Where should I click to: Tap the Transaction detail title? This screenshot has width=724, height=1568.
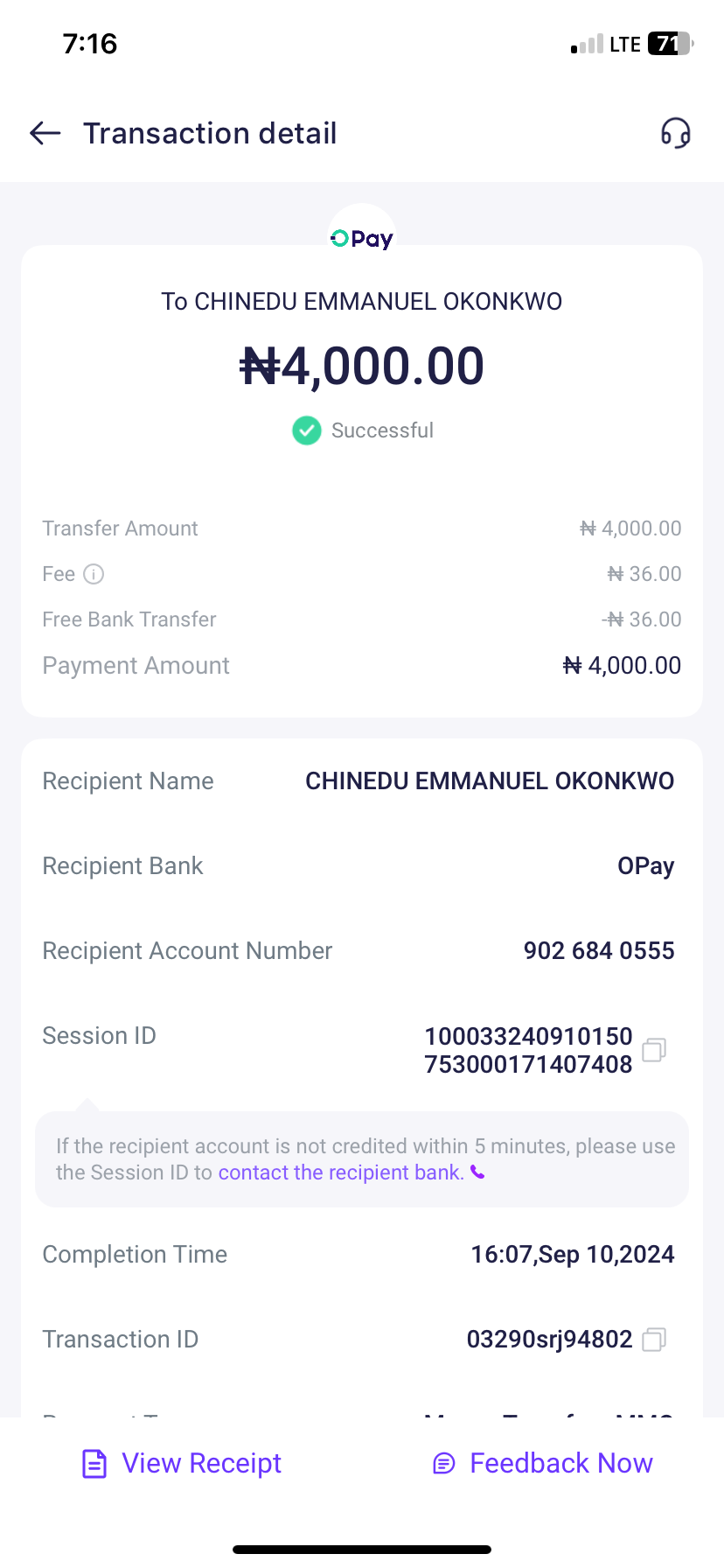(x=210, y=133)
